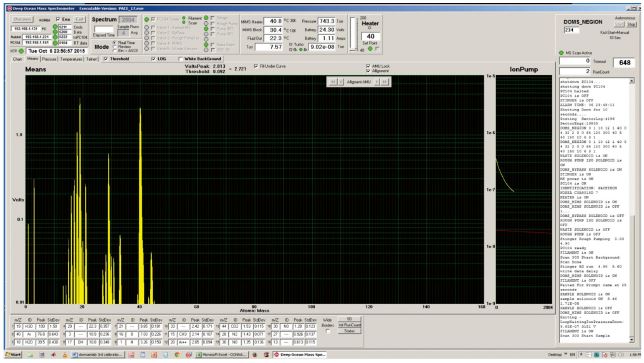Open the Word document taskbar item
This screenshot has width=644, height=363.
pyautogui.click(x=98, y=355)
